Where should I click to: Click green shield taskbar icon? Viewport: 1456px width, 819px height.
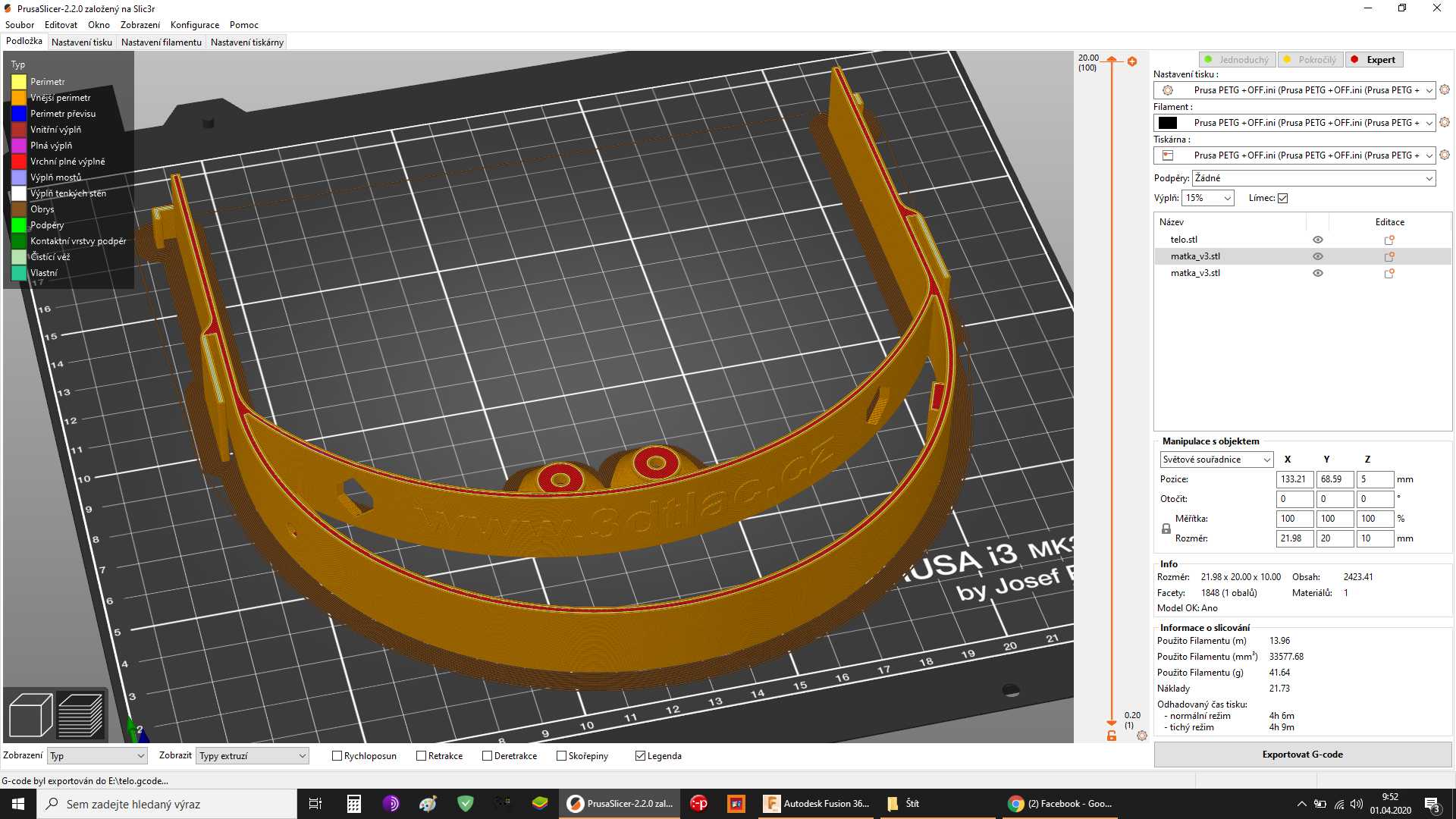coord(466,804)
